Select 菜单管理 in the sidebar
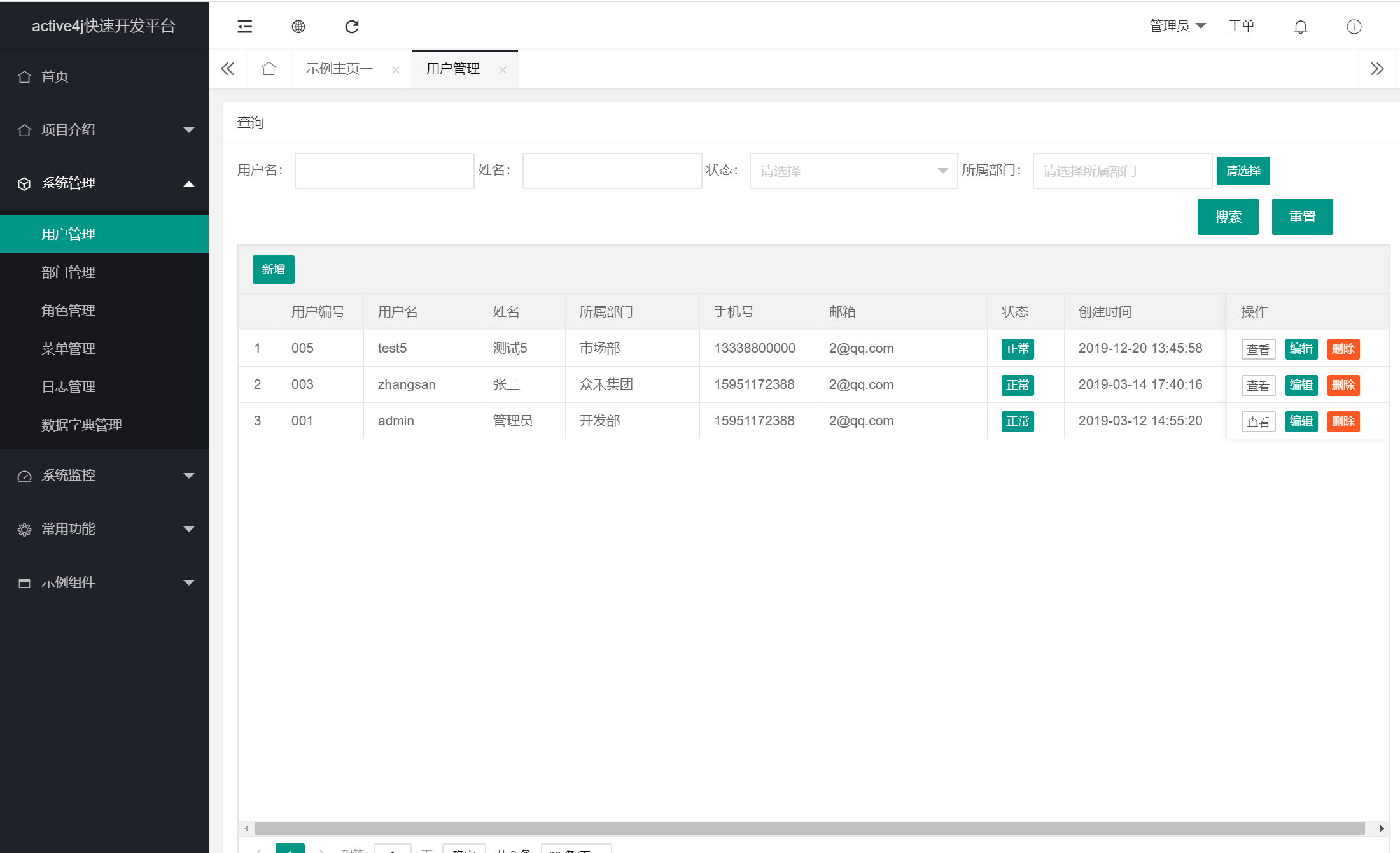1400x853 pixels. point(67,348)
